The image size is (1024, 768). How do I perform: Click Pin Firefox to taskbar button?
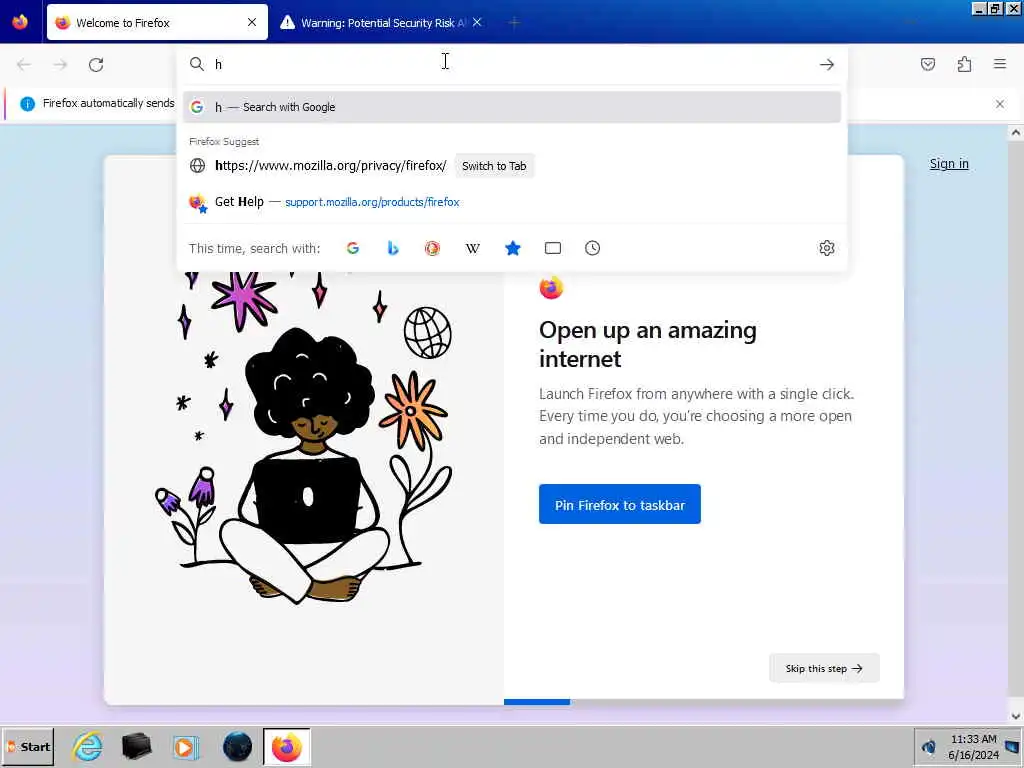[x=620, y=504]
